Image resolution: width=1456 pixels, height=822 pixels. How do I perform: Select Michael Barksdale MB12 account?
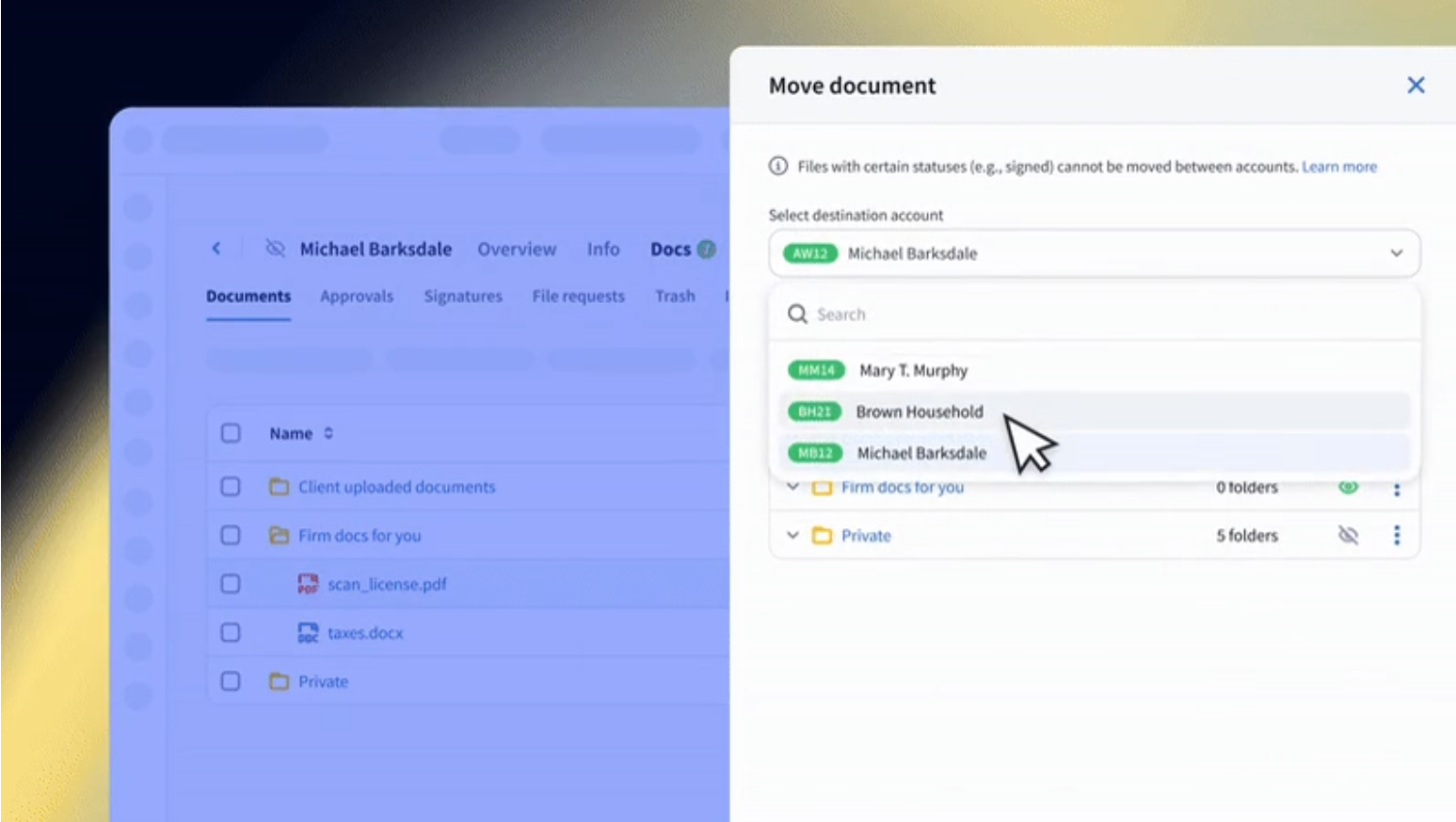1094,453
